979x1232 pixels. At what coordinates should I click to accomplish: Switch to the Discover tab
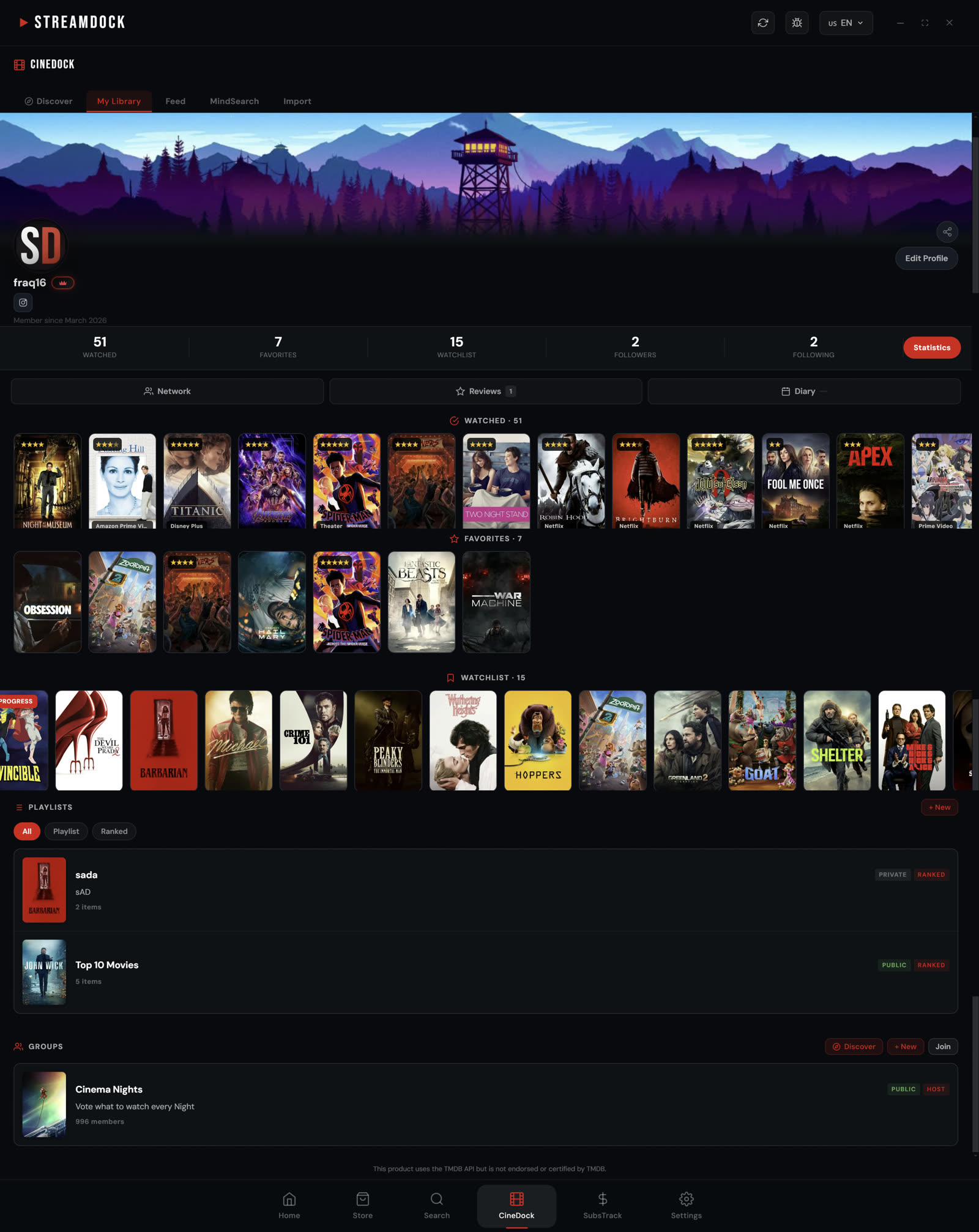(x=48, y=101)
